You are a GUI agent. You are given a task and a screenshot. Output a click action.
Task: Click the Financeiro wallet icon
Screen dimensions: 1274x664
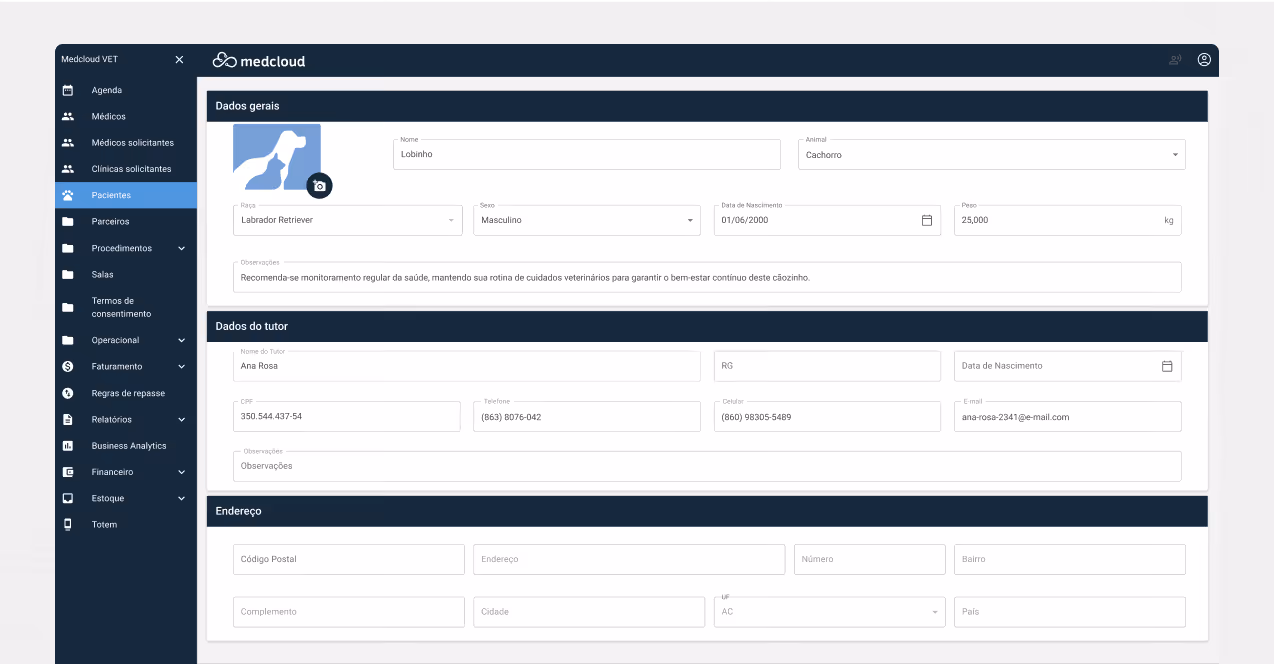pyautogui.click(x=68, y=472)
